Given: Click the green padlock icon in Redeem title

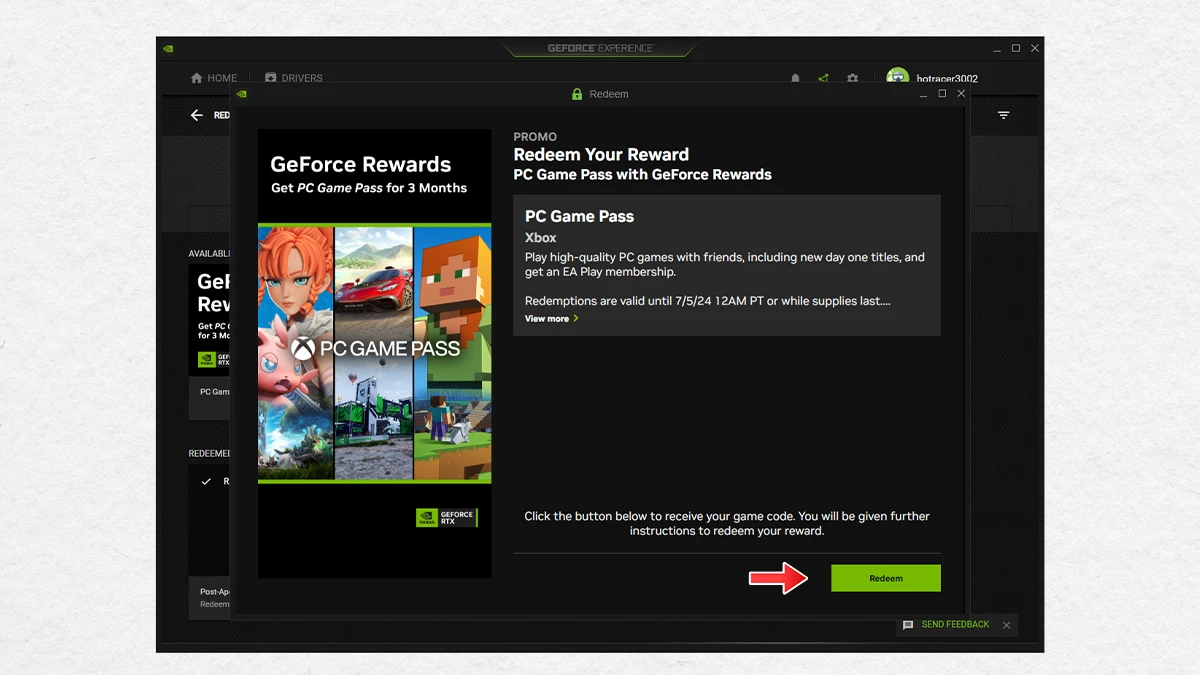Looking at the screenshot, I should pyautogui.click(x=577, y=94).
